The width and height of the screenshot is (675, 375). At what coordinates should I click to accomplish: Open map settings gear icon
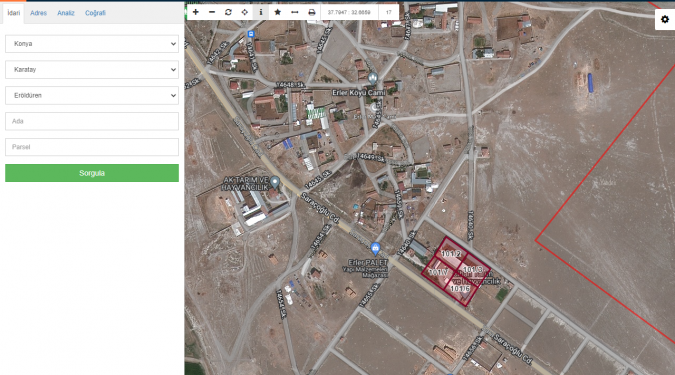click(665, 19)
